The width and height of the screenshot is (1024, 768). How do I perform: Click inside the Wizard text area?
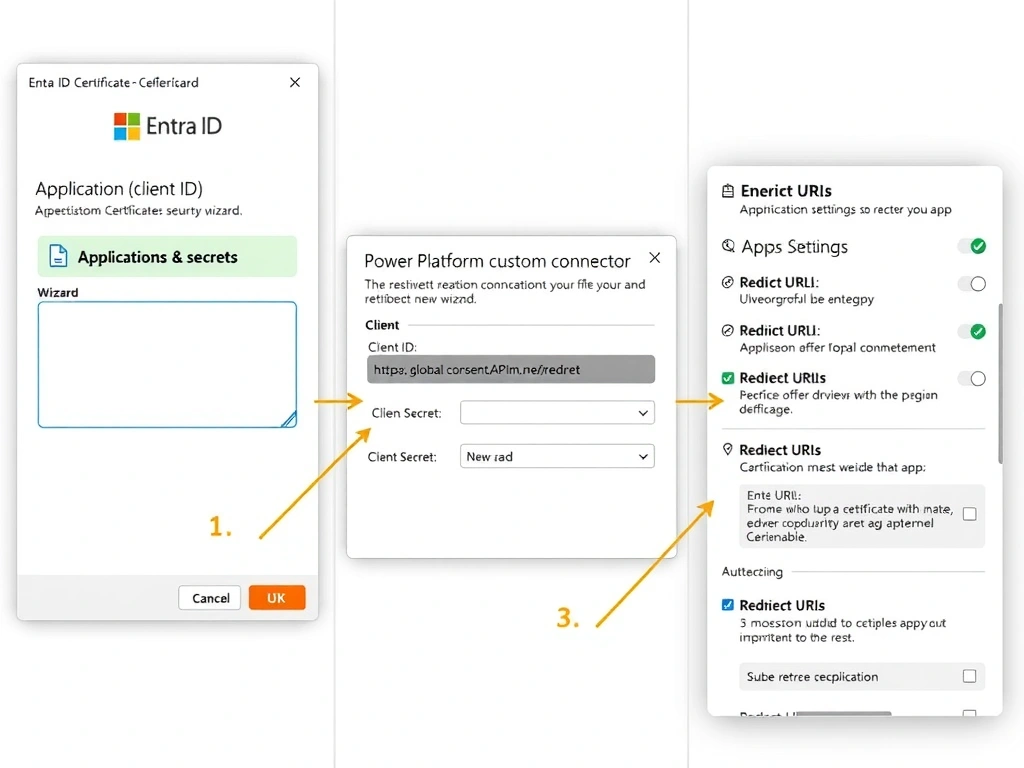pyautogui.click(x=167, y=364)
